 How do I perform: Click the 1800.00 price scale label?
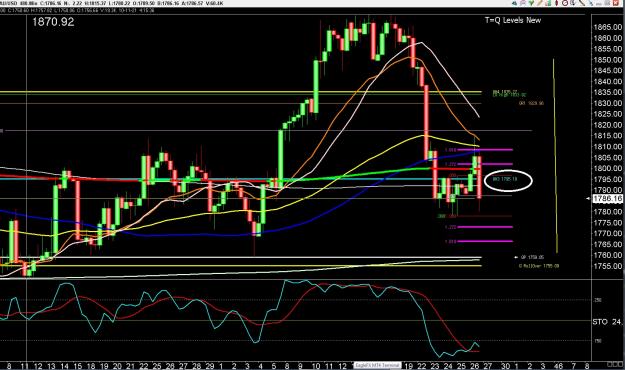[x=608, y=168]
